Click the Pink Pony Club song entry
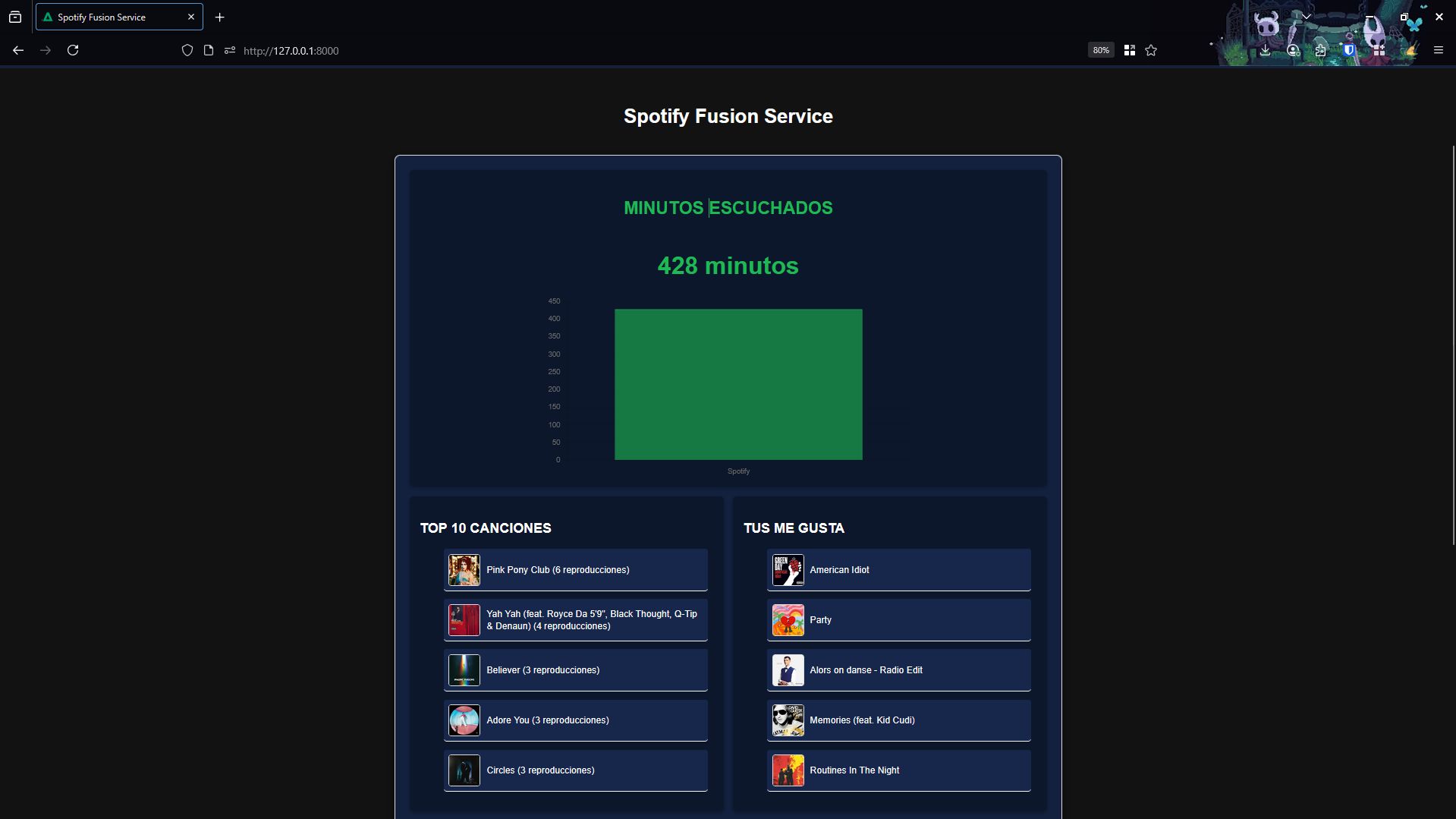The image size is (1456, 819). coord(575,569)
